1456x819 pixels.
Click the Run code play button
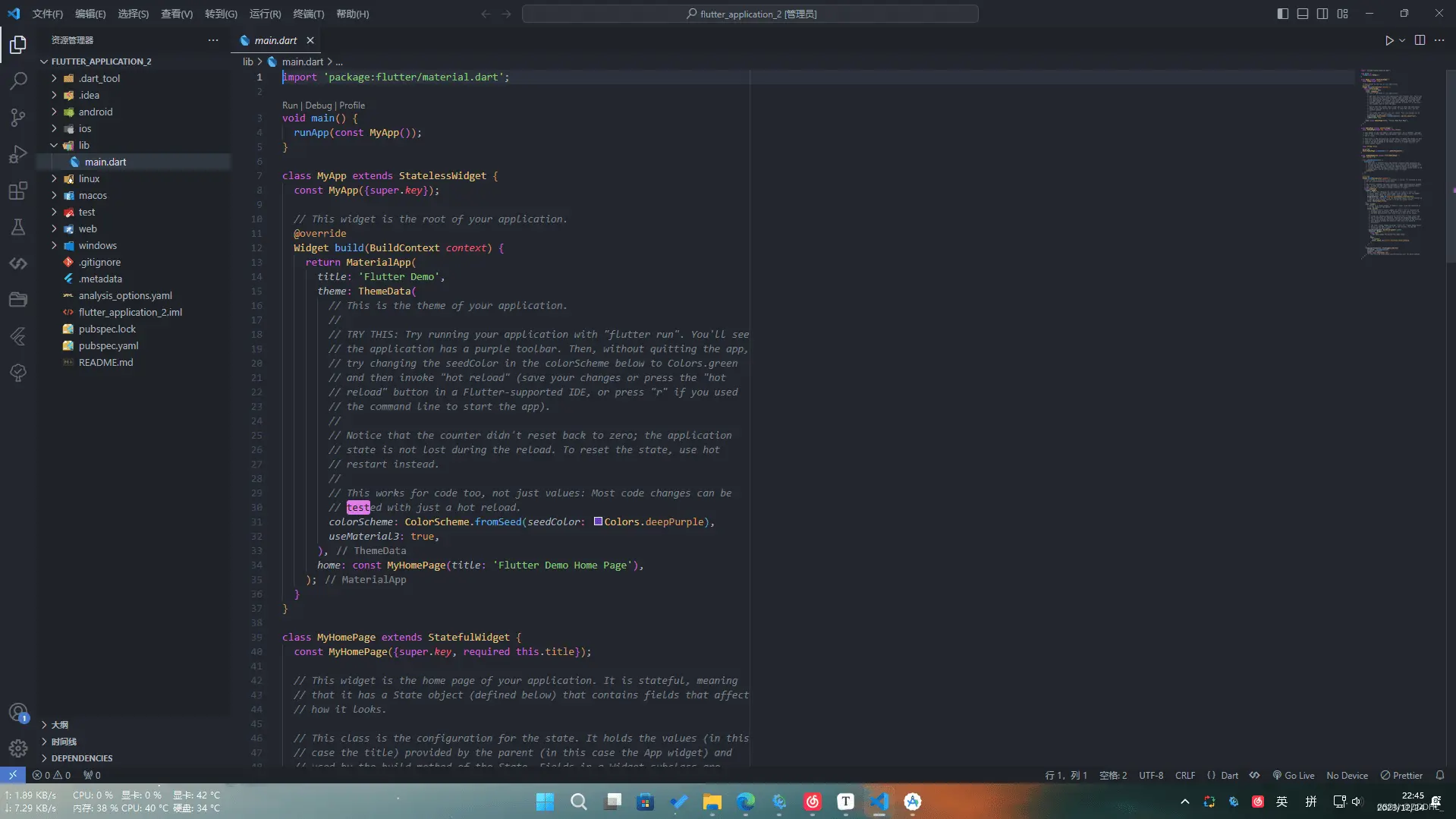tap(1388, 40)
